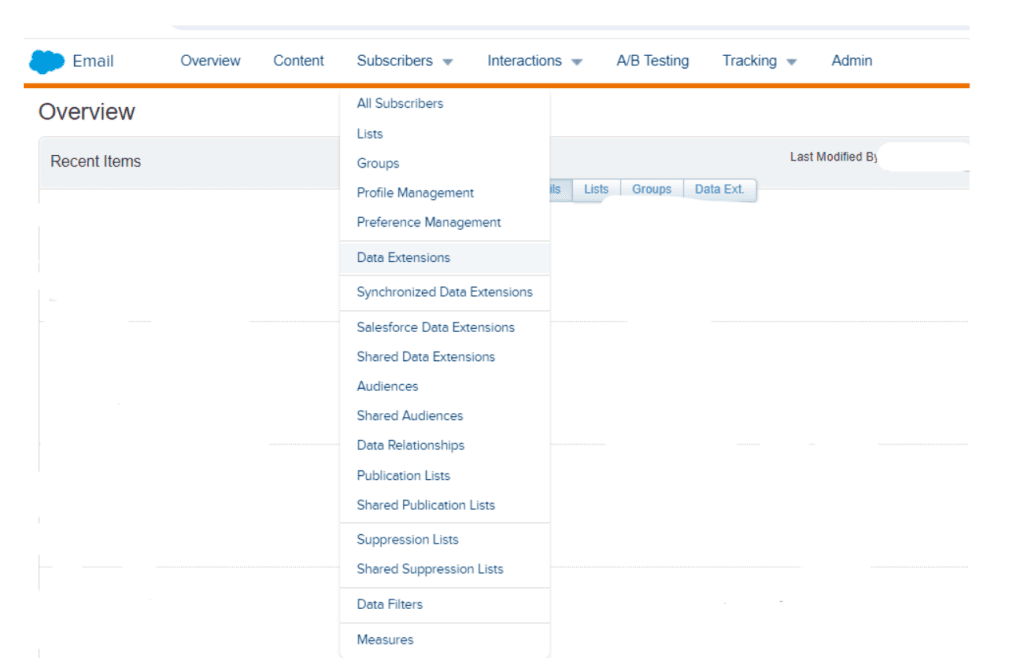Open the Data Ext. tab
Viewport: 1024px width, 668px height.
720,189
